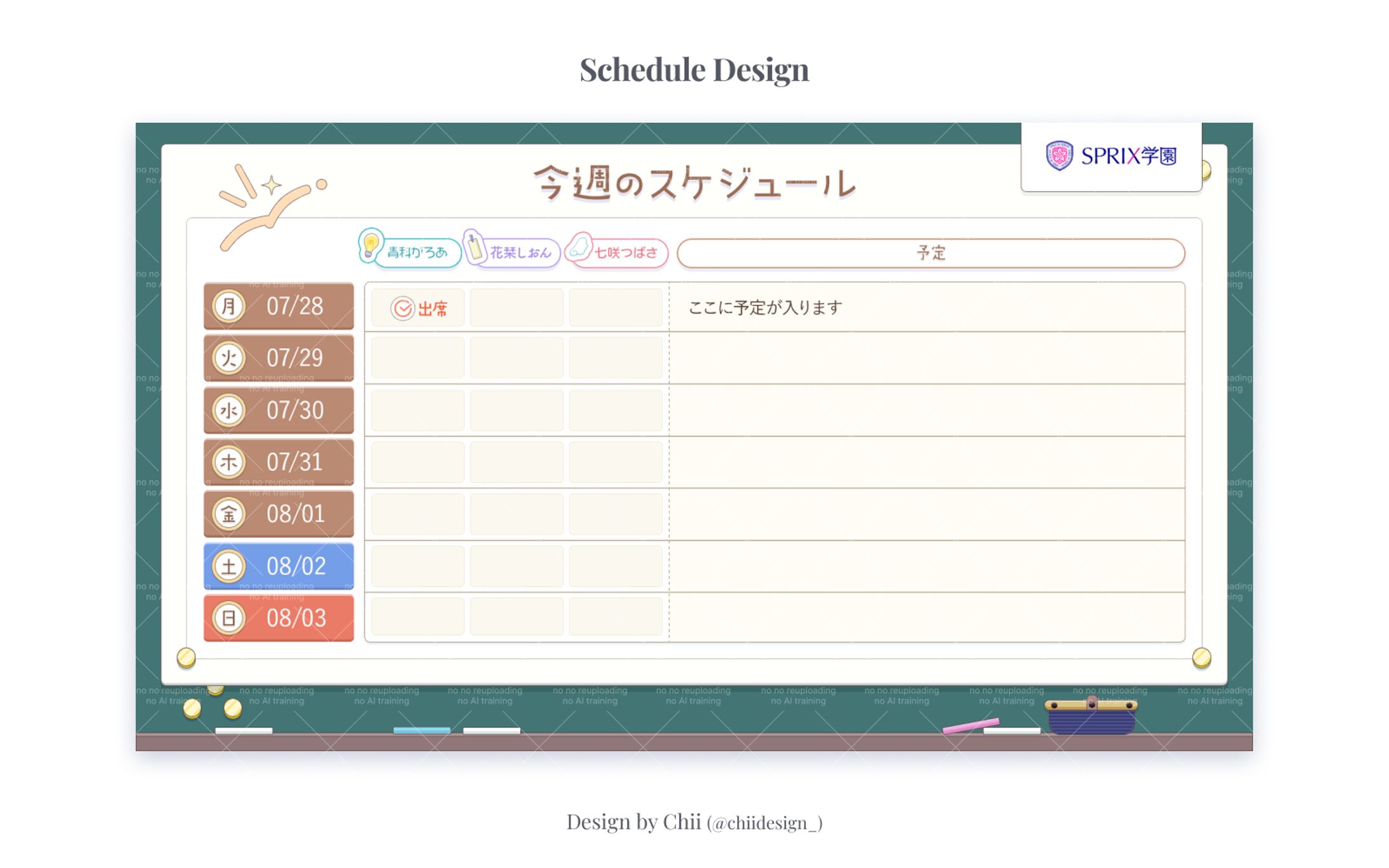Click the ここに予定が入ります placeholder text
Viewport: 1389px width, 868px height.
point(764,307)
